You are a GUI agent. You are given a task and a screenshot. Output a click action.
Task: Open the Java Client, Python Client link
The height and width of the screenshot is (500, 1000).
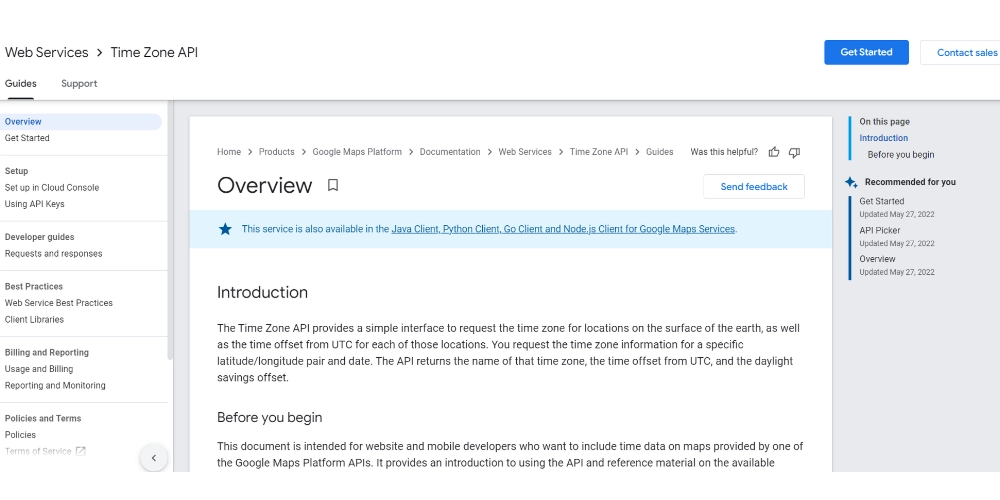(x=445, y=229)
